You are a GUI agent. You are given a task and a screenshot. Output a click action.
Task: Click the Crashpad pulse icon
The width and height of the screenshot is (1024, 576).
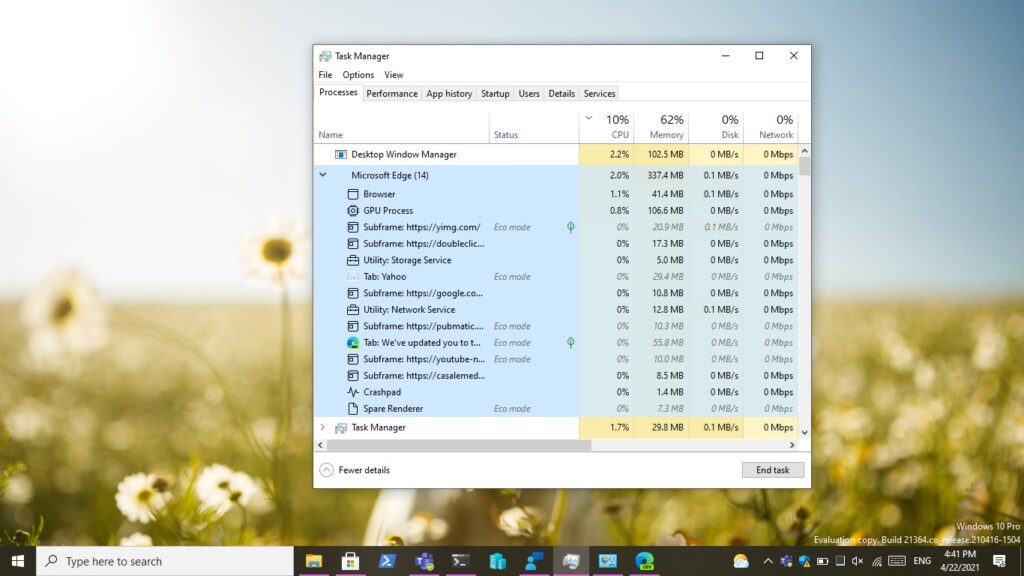(x=353, y=392)
